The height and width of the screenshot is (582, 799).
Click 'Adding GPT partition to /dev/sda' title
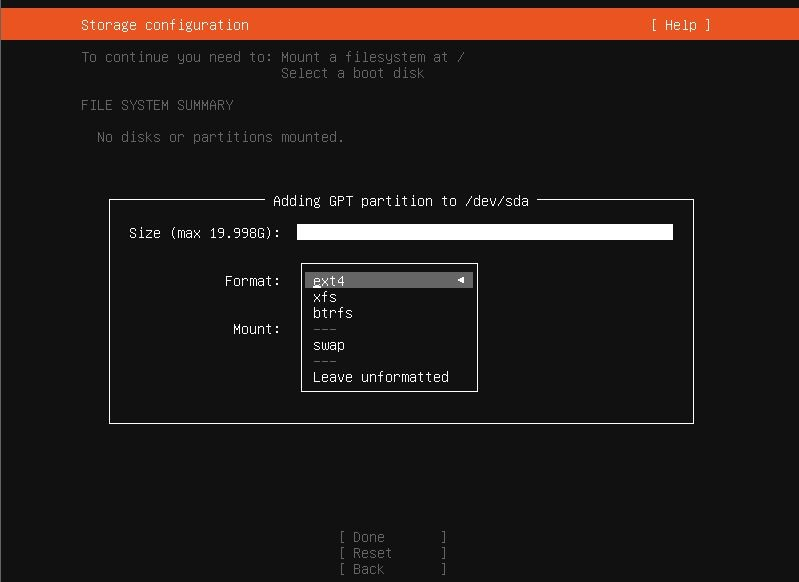401,201
